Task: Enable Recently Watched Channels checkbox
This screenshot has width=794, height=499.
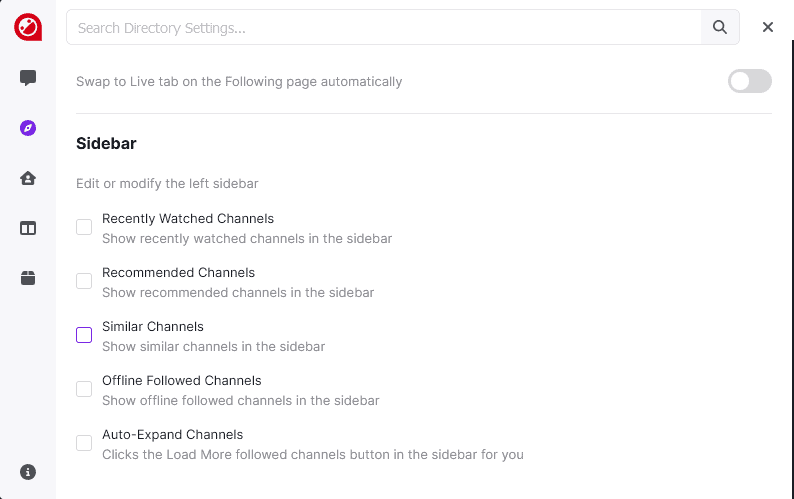Action: point(84,227)
